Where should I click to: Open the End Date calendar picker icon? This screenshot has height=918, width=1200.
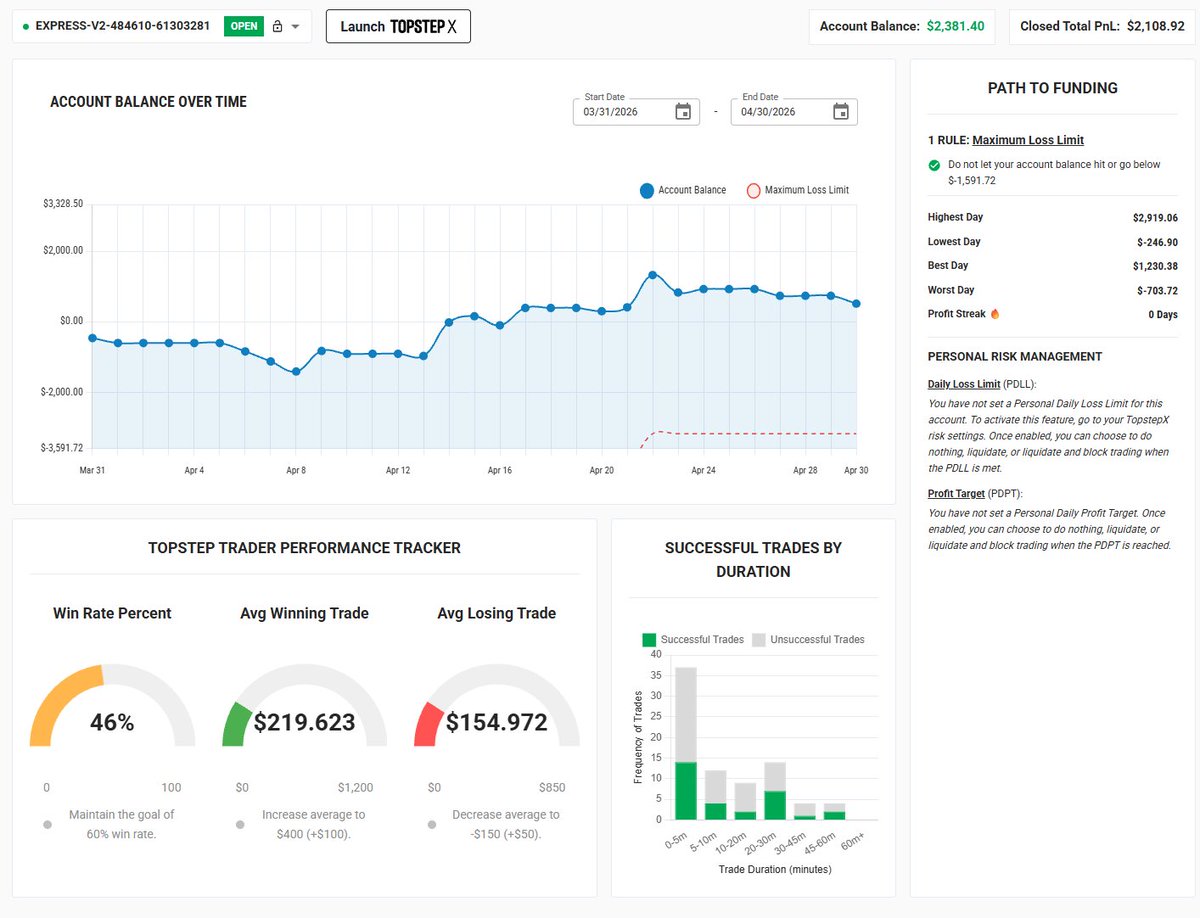pos(841,112)
